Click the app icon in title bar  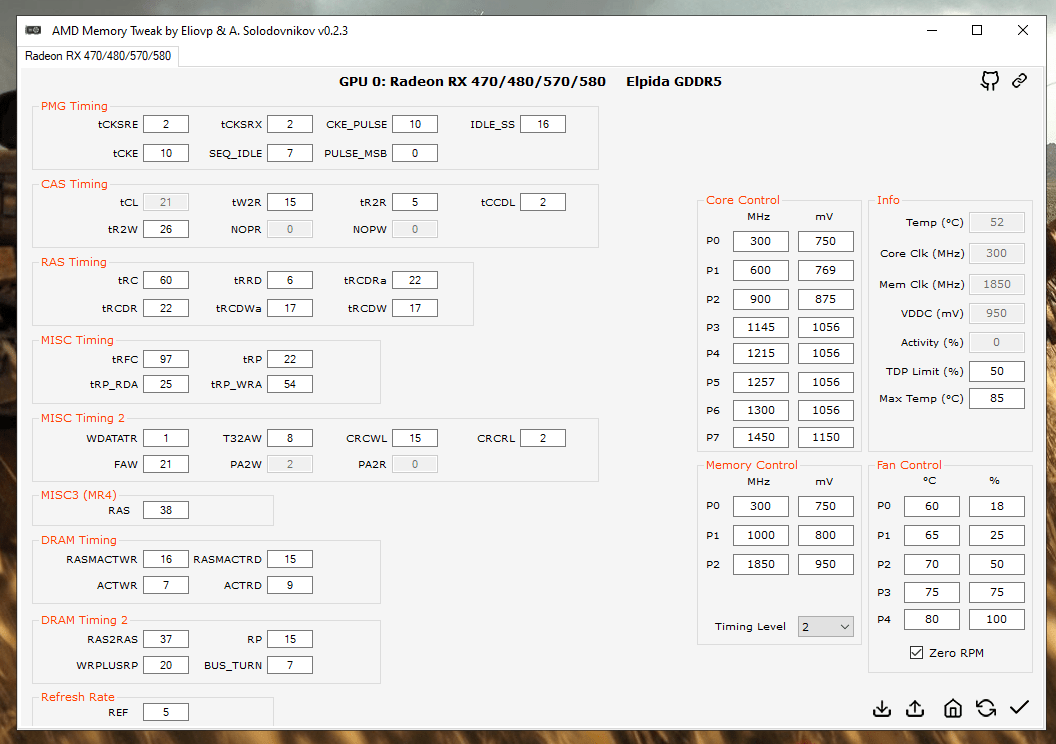pyautogui.click(x=33, y=30)
